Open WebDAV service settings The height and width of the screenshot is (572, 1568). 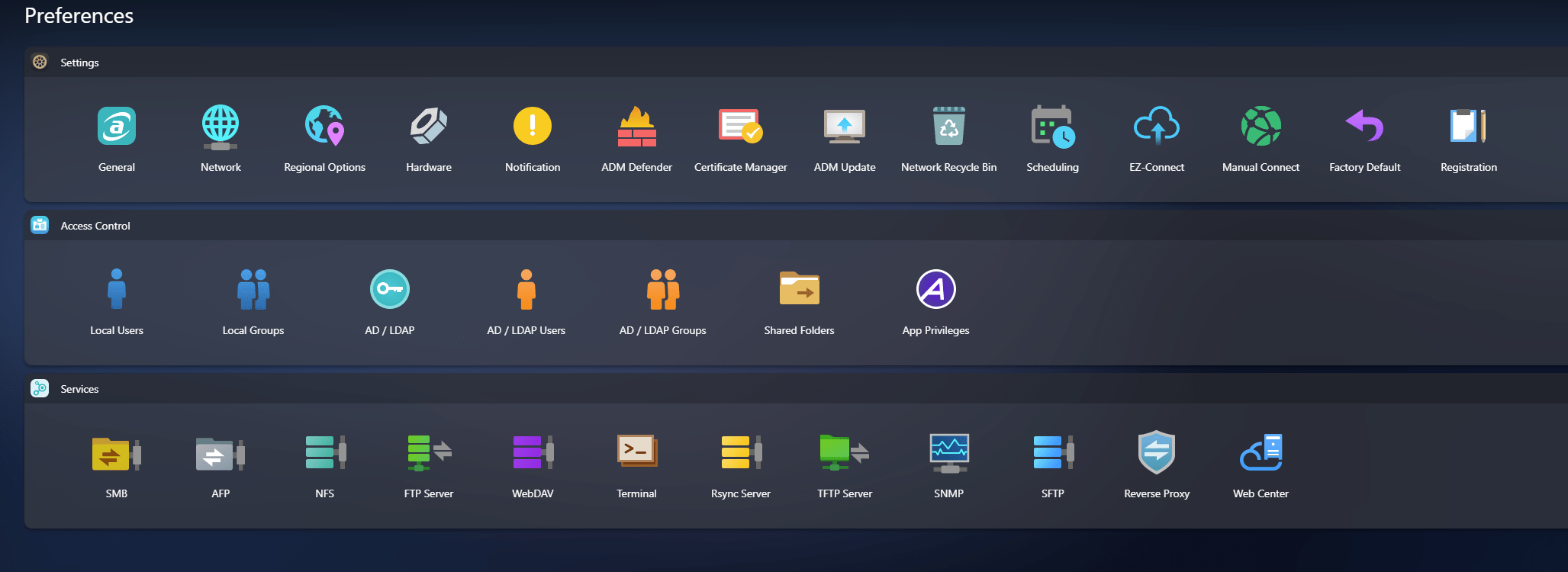(533, 453)
